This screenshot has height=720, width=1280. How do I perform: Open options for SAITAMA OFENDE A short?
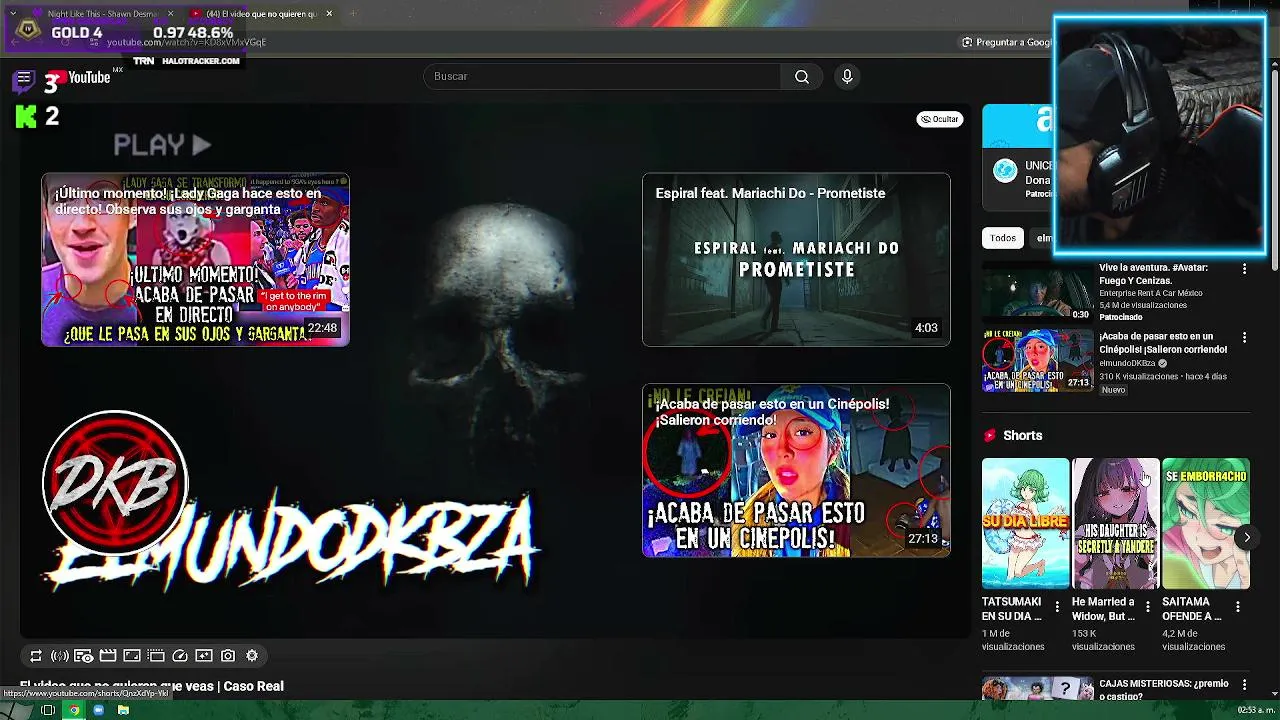point(1237,607)
